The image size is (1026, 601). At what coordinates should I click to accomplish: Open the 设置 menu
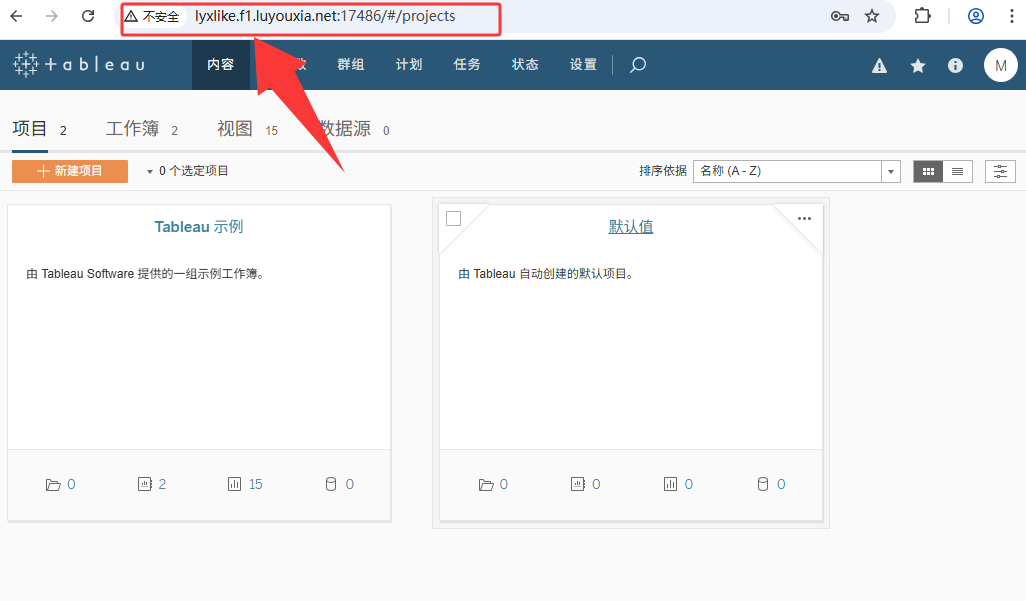point(583,64)
